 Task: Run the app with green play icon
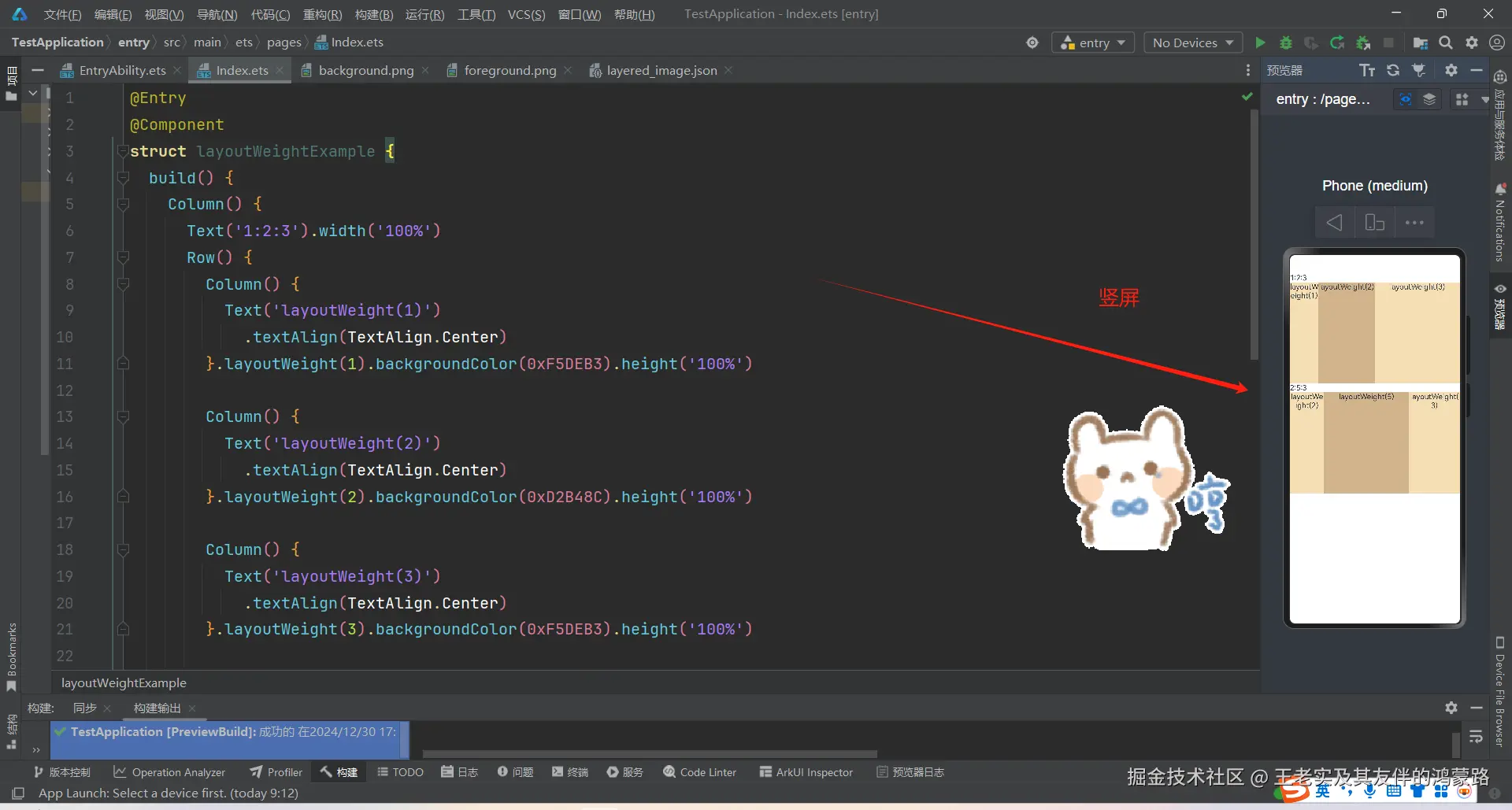[1260, 43]
